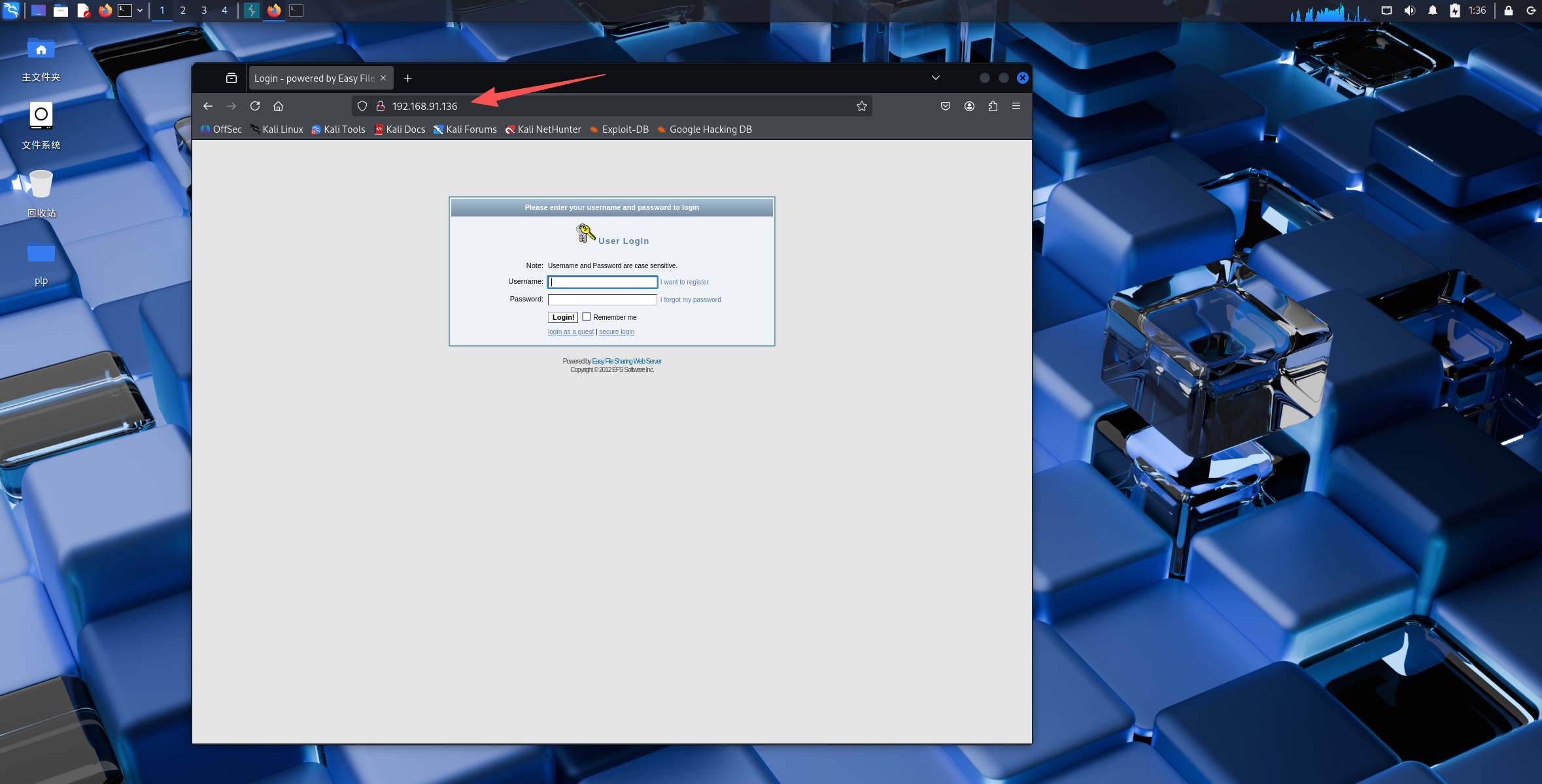Click the browser home icon
Viewport: 1542px width, 784px height.
[x=278, y=106]
